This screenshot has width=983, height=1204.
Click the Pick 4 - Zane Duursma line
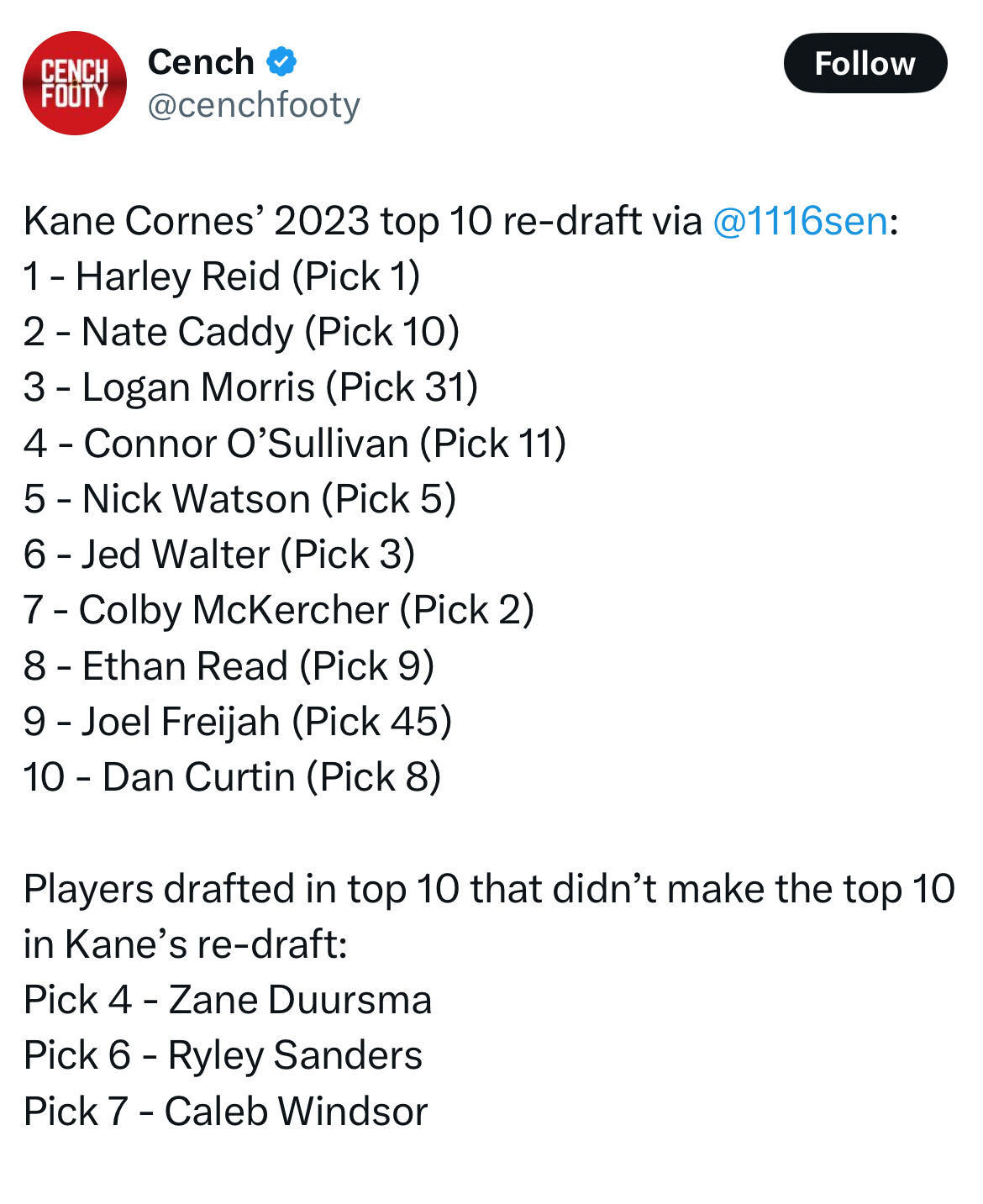click(228, 1000)
